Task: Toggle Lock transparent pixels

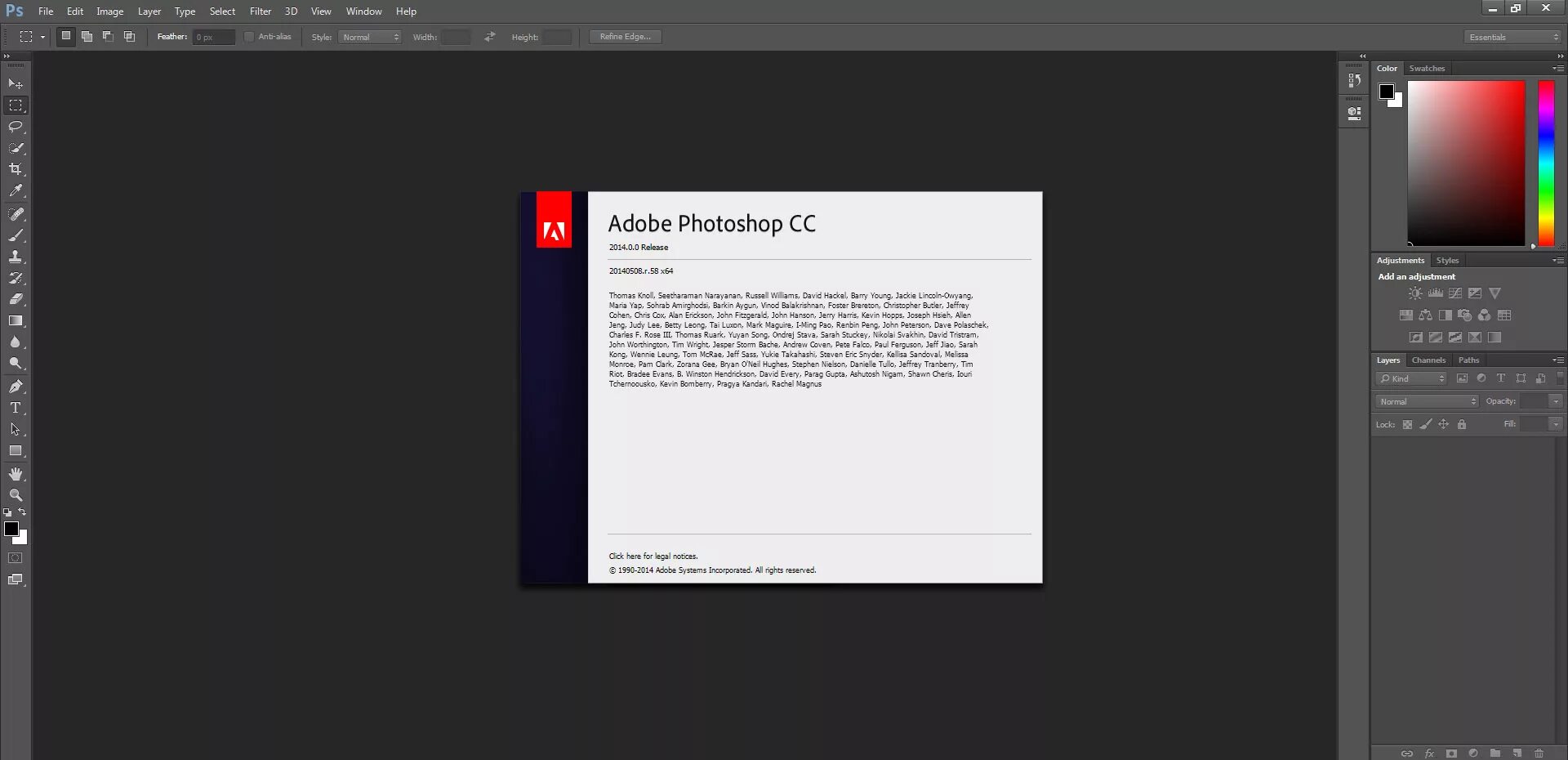Action: click(1407, 425)
